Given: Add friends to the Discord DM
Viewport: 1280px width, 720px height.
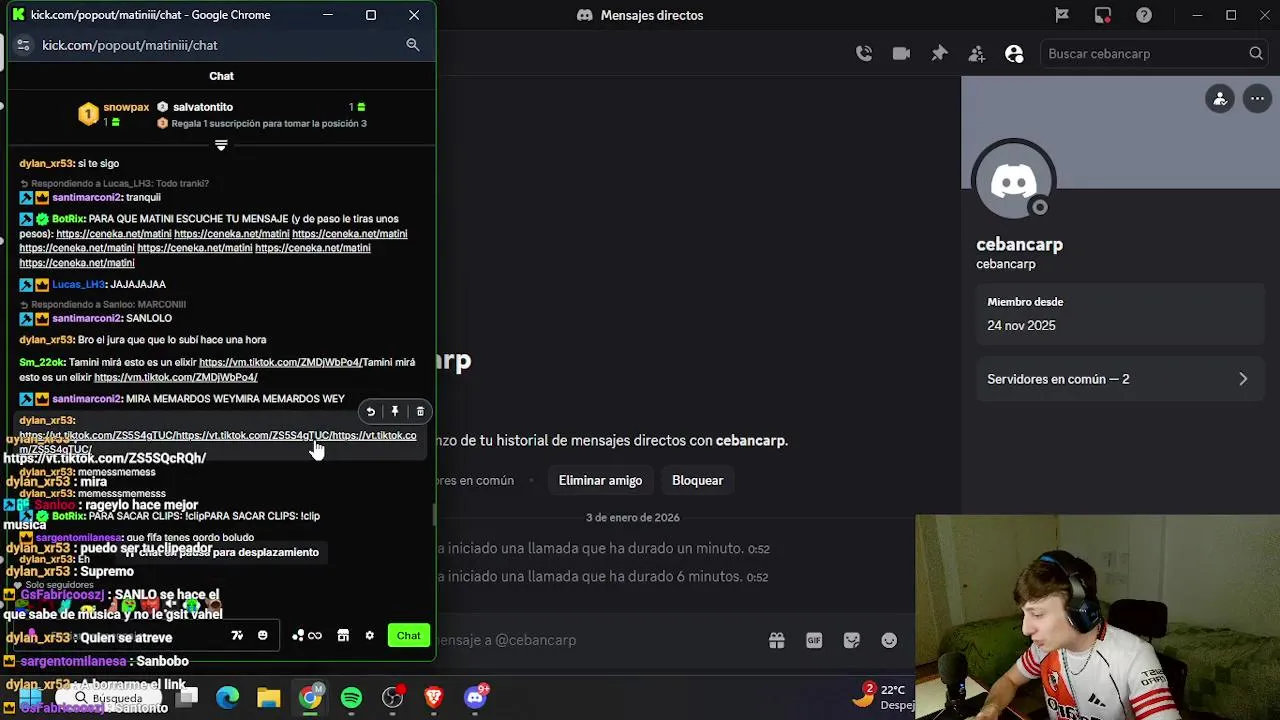Looking at the screenshot, I should (977, 54).
